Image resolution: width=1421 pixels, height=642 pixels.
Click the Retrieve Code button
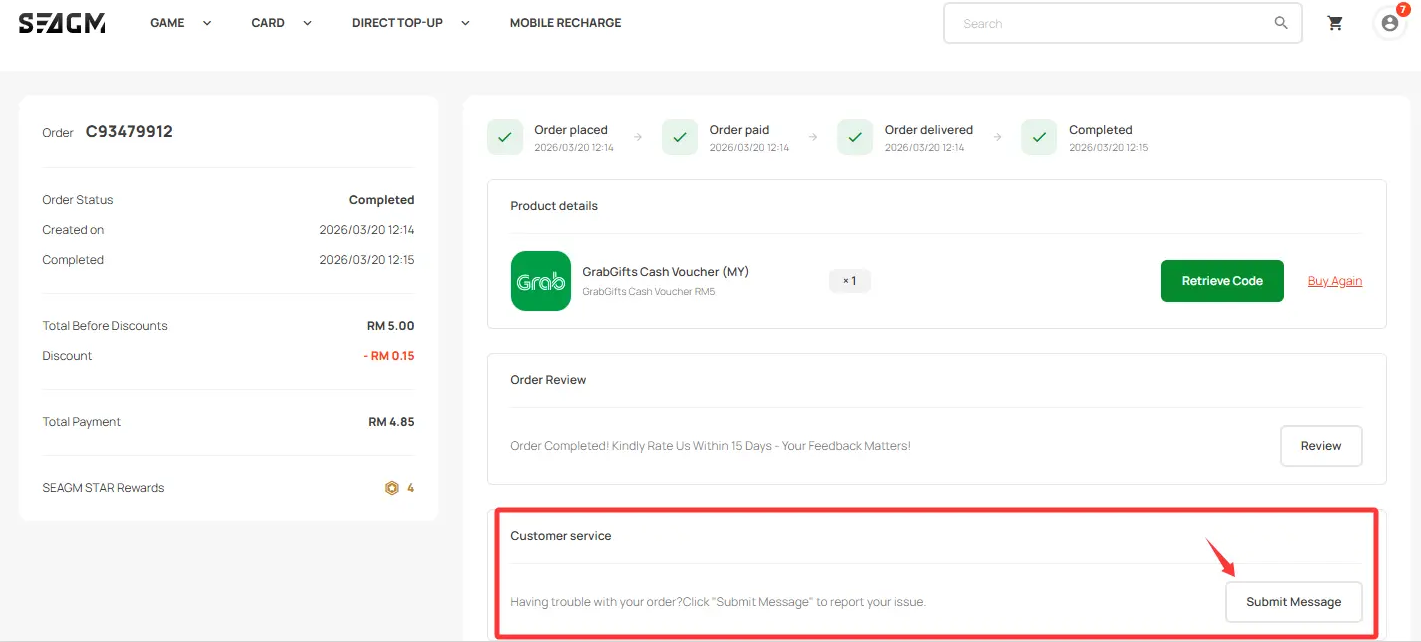1222,281
